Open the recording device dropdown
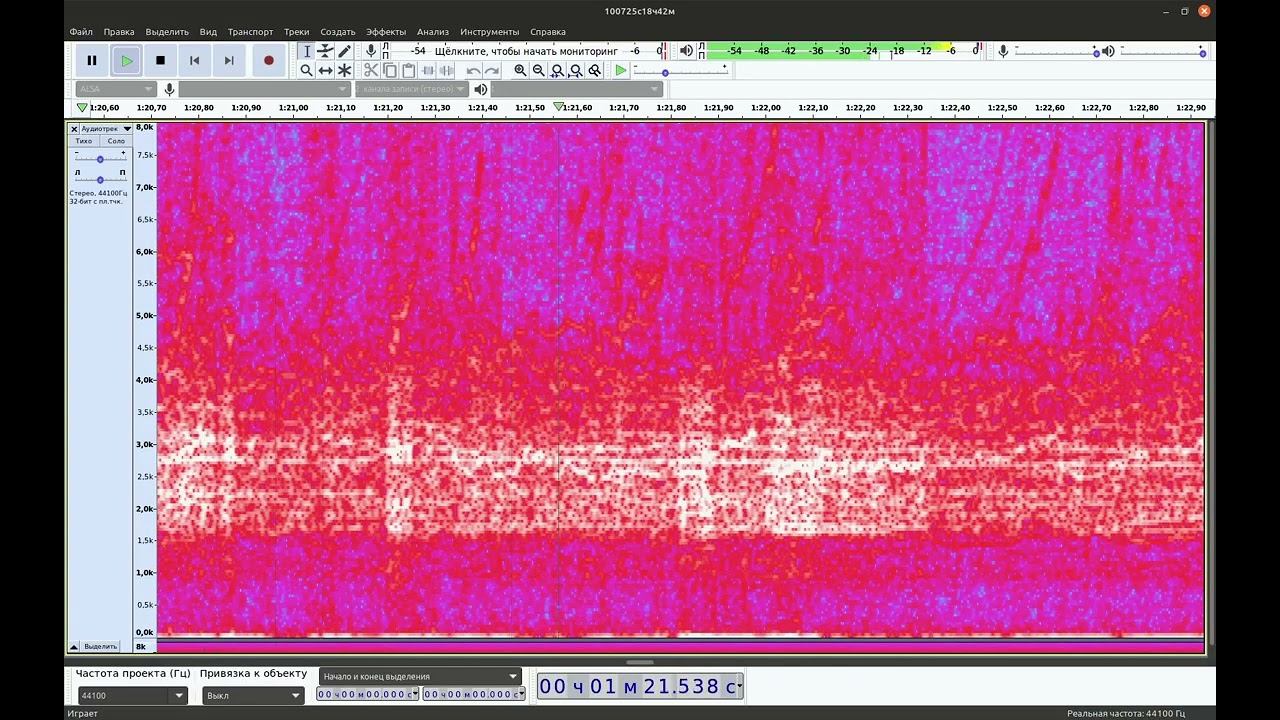Screen dimensions: 1280x720 (x=264, y=89)
